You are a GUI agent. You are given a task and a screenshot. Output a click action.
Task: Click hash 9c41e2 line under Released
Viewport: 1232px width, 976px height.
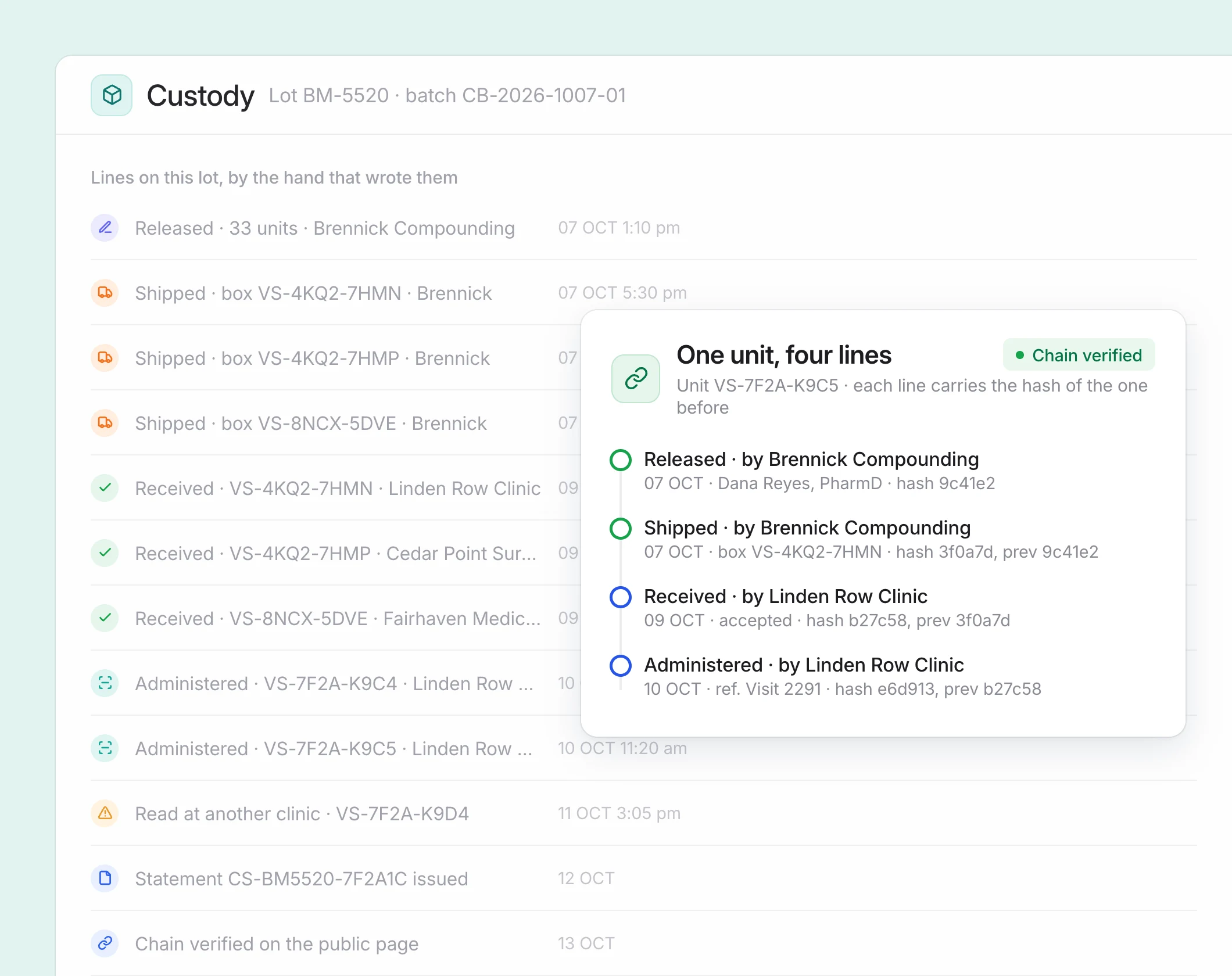(819, 483)
